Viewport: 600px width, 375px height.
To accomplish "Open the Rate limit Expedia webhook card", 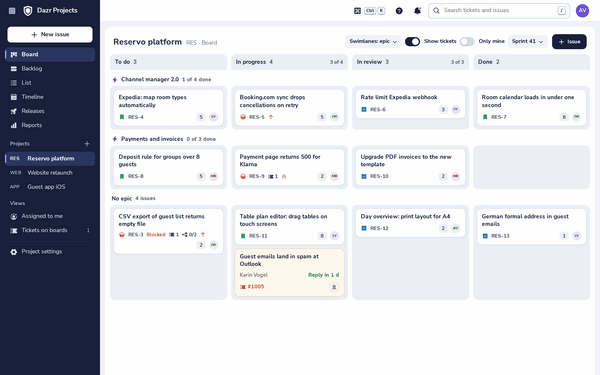I will tap(410, 104).
